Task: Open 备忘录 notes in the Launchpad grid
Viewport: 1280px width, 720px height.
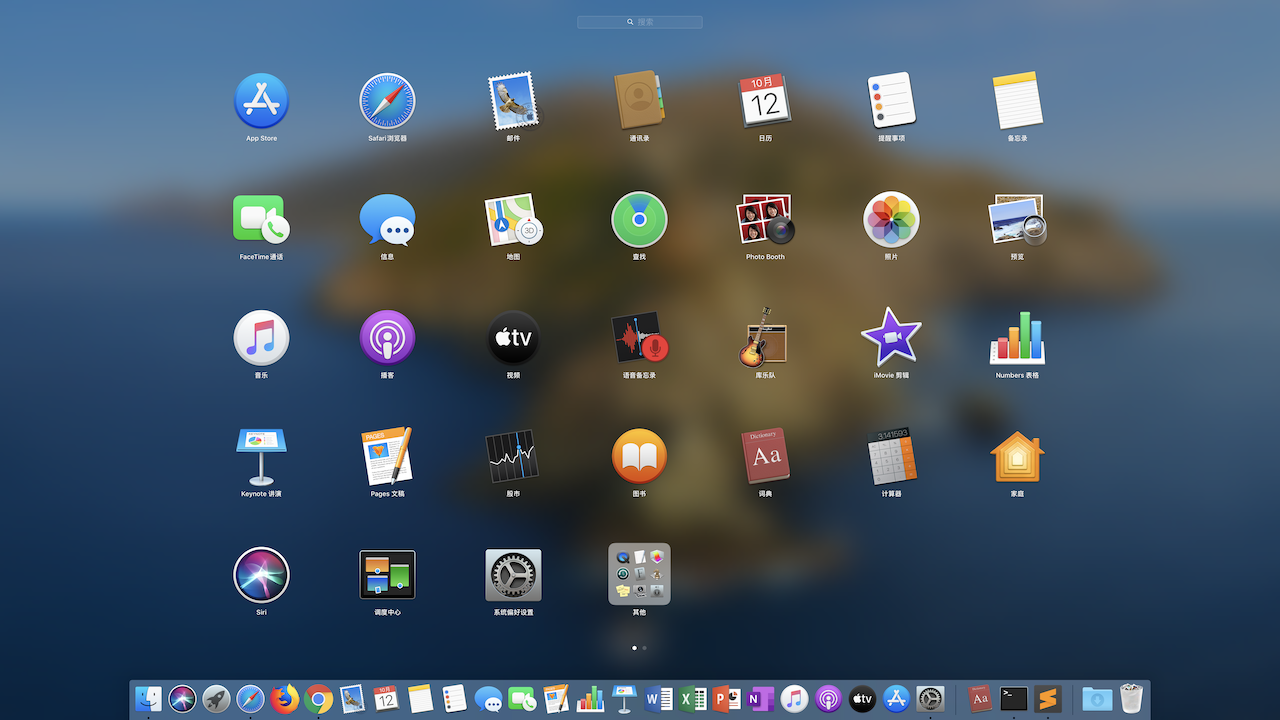Action: (1017, 100)
